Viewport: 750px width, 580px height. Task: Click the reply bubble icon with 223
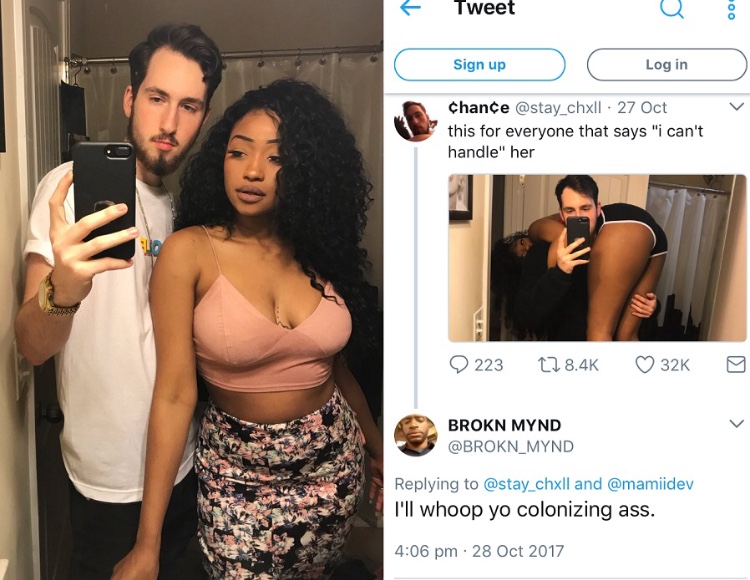[459, 365]
